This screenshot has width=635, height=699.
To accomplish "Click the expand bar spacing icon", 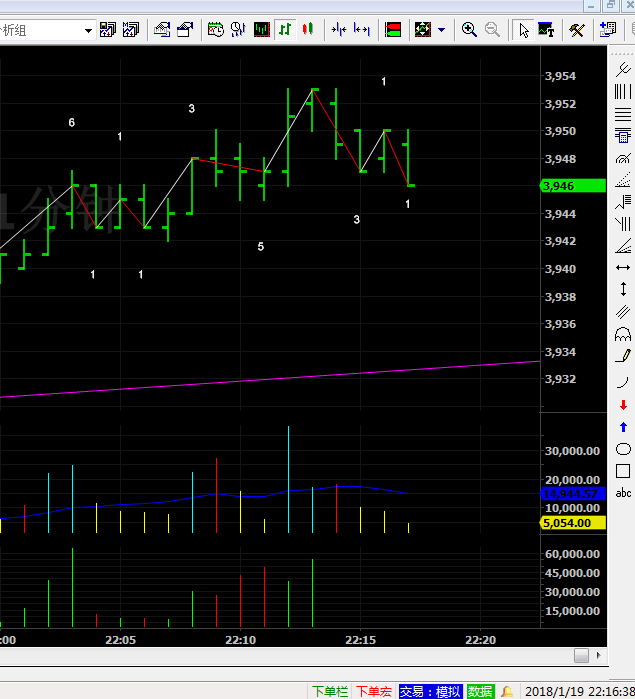I will (362, 30).
